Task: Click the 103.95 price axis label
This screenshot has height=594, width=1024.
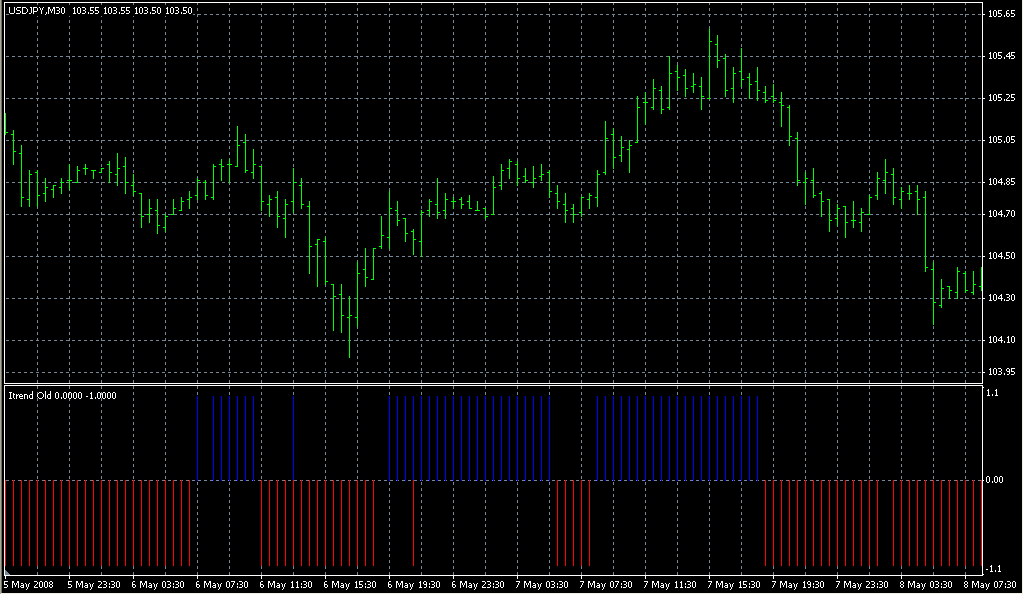Action: [x=1001, y=371]
